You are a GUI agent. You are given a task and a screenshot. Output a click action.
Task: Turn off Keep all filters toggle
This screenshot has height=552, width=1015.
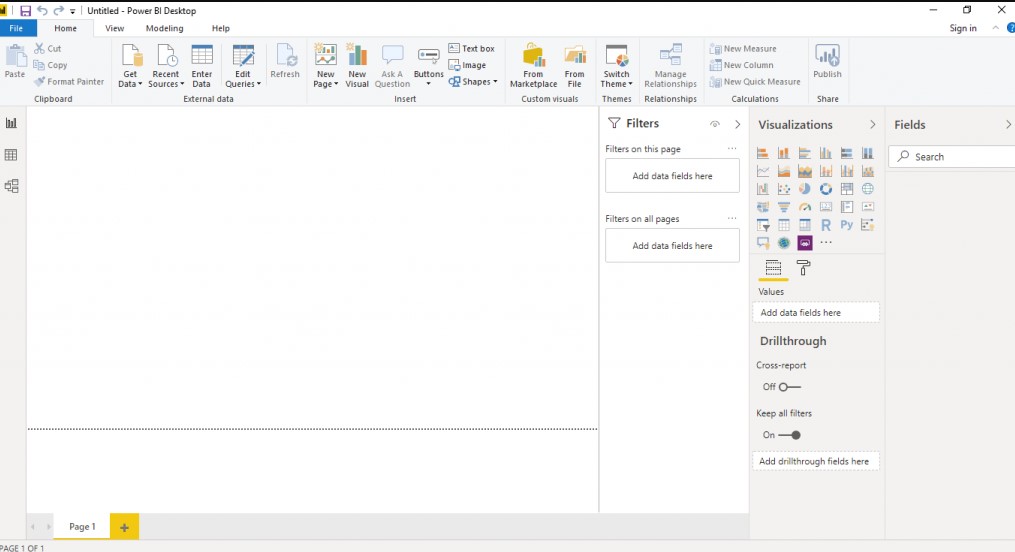pos(789,435)
